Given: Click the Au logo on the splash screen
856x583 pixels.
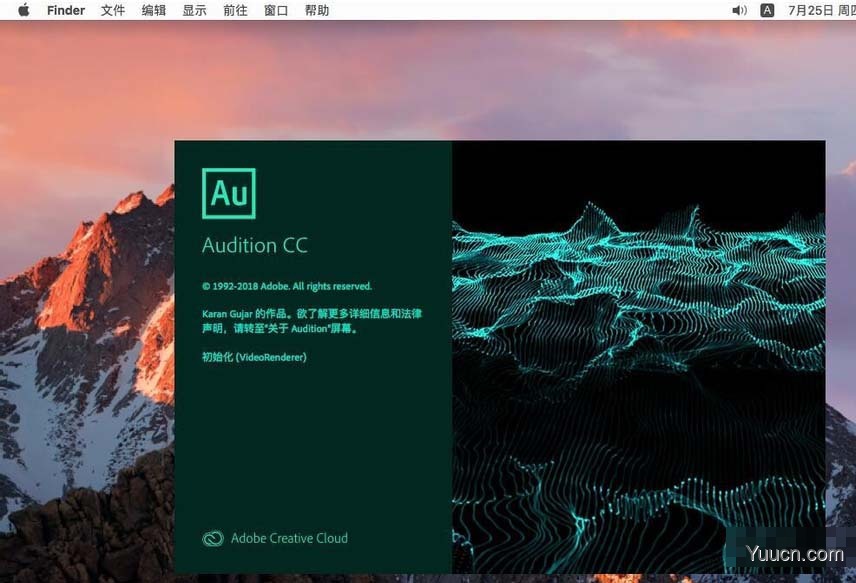Looking at the screenshot, I should (x=228, y=193).
